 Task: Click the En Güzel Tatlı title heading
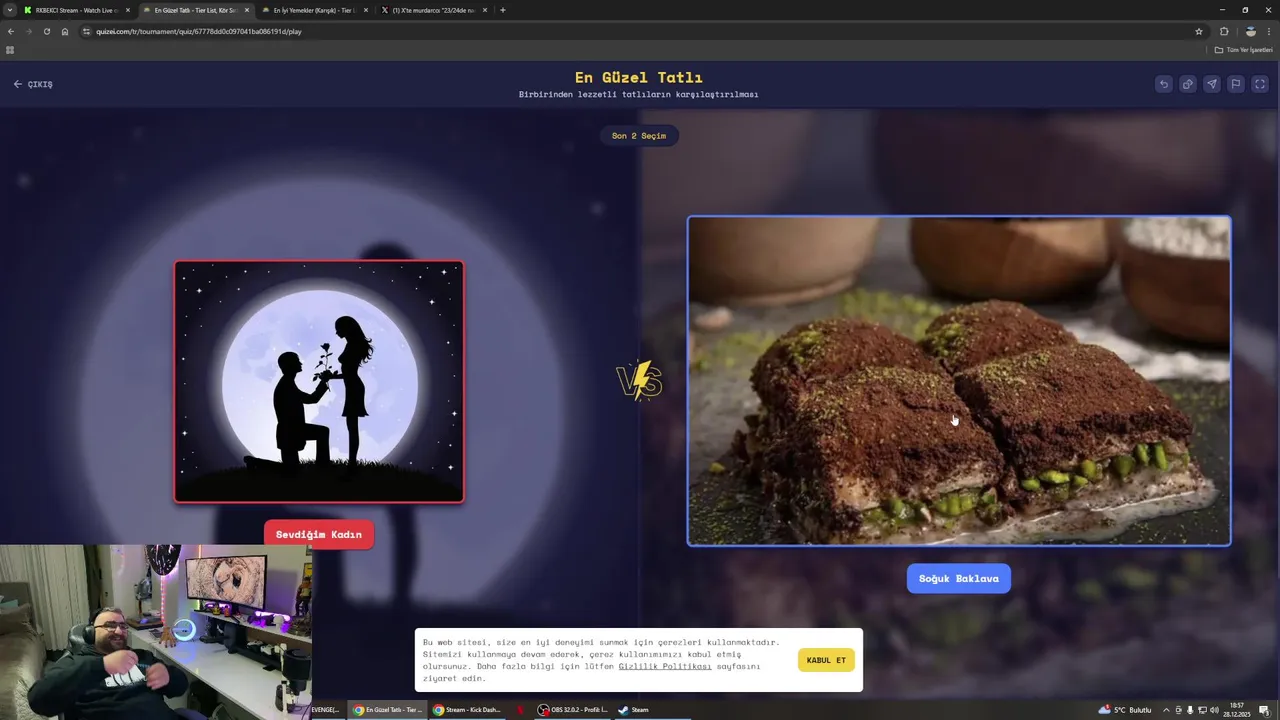coord(639,77)
